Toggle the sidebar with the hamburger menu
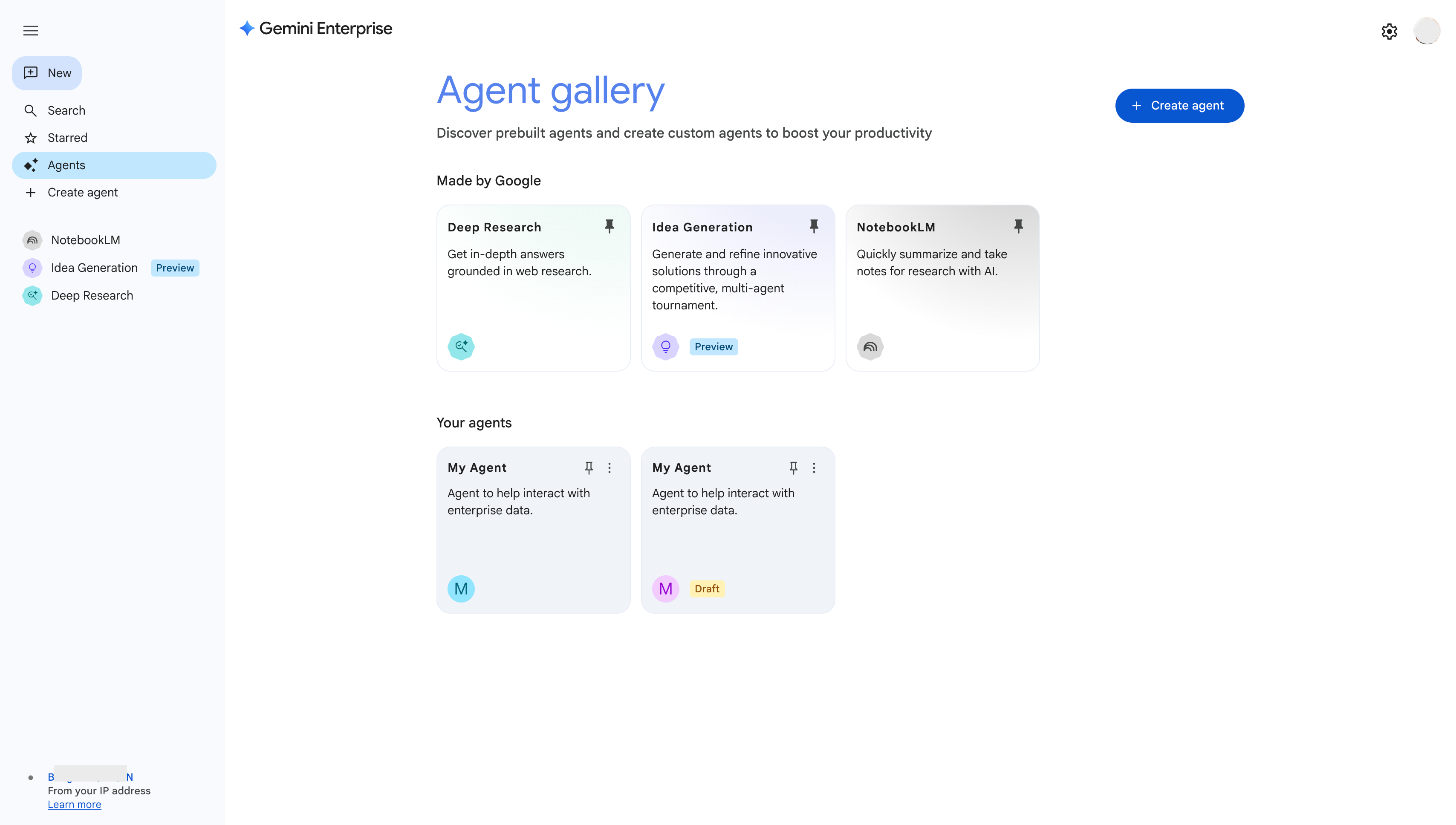Screen dimensions: 1456x825 point(30,31)
